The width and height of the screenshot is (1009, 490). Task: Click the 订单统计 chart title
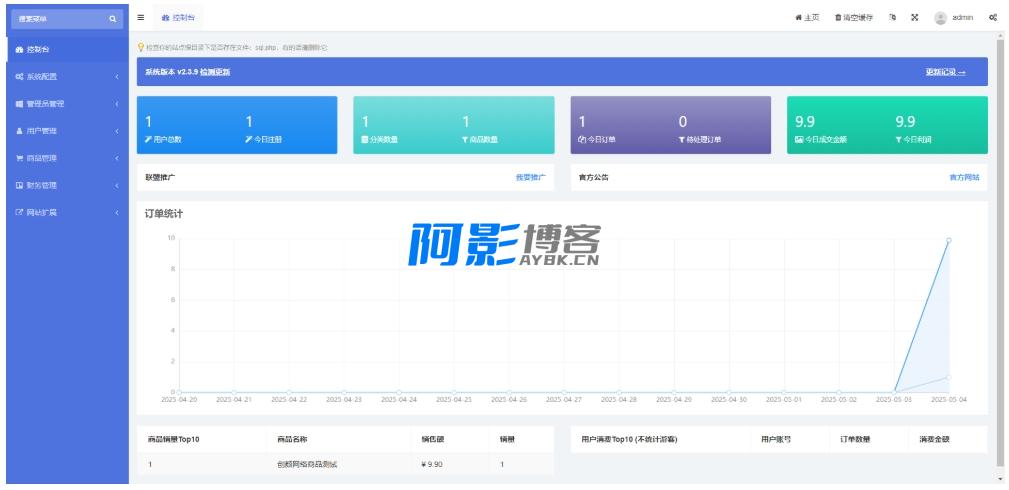coord(163,214)
